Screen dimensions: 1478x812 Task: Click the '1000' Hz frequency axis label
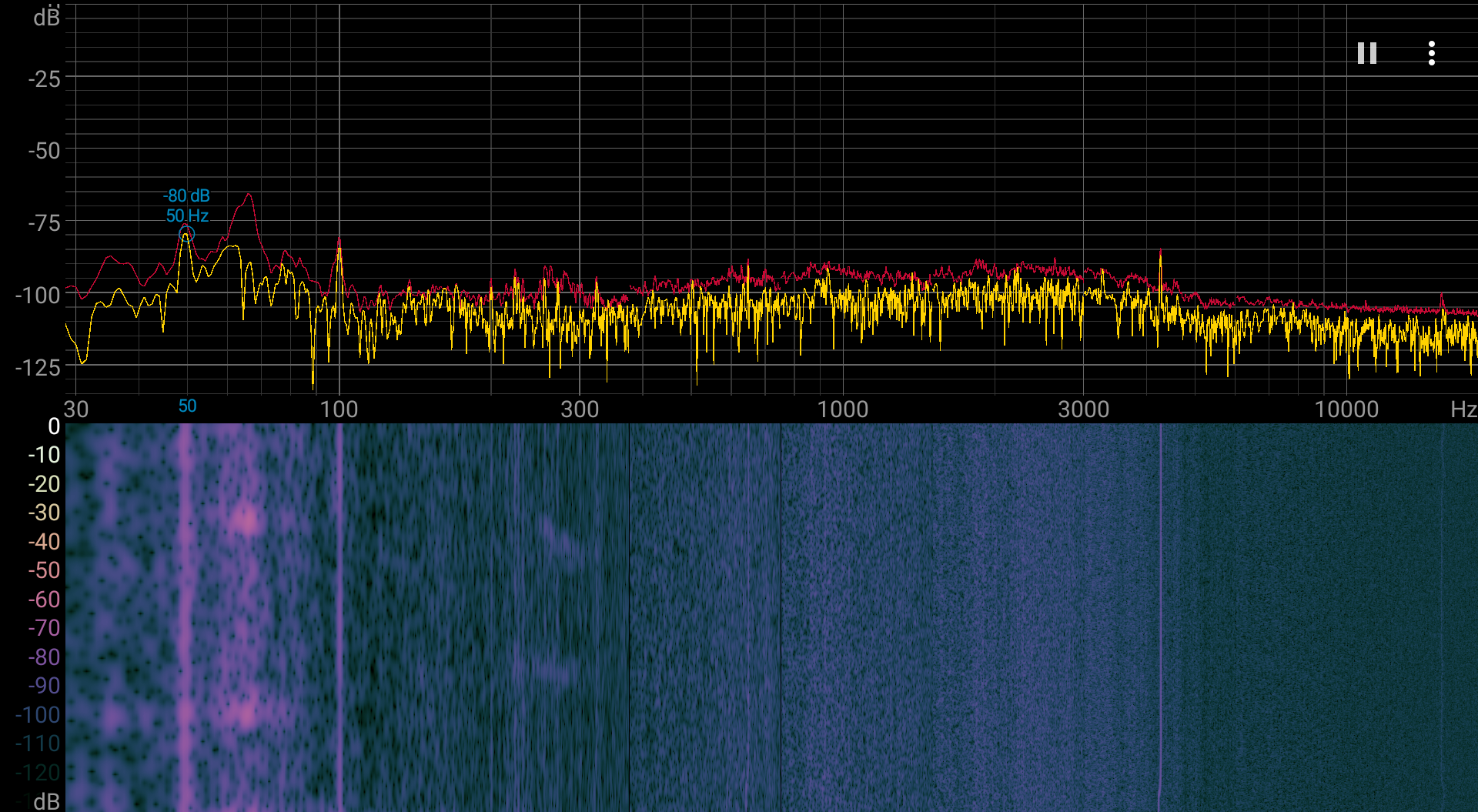click(x=842, y=409)
